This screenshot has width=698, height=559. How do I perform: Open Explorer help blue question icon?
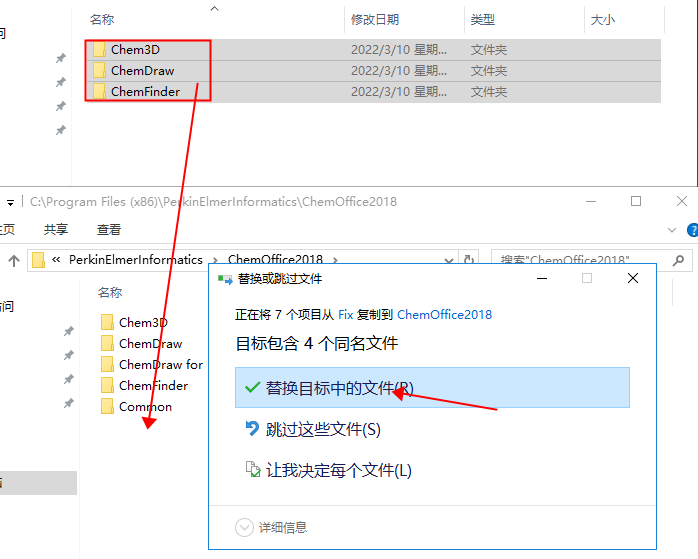(693, 230)
